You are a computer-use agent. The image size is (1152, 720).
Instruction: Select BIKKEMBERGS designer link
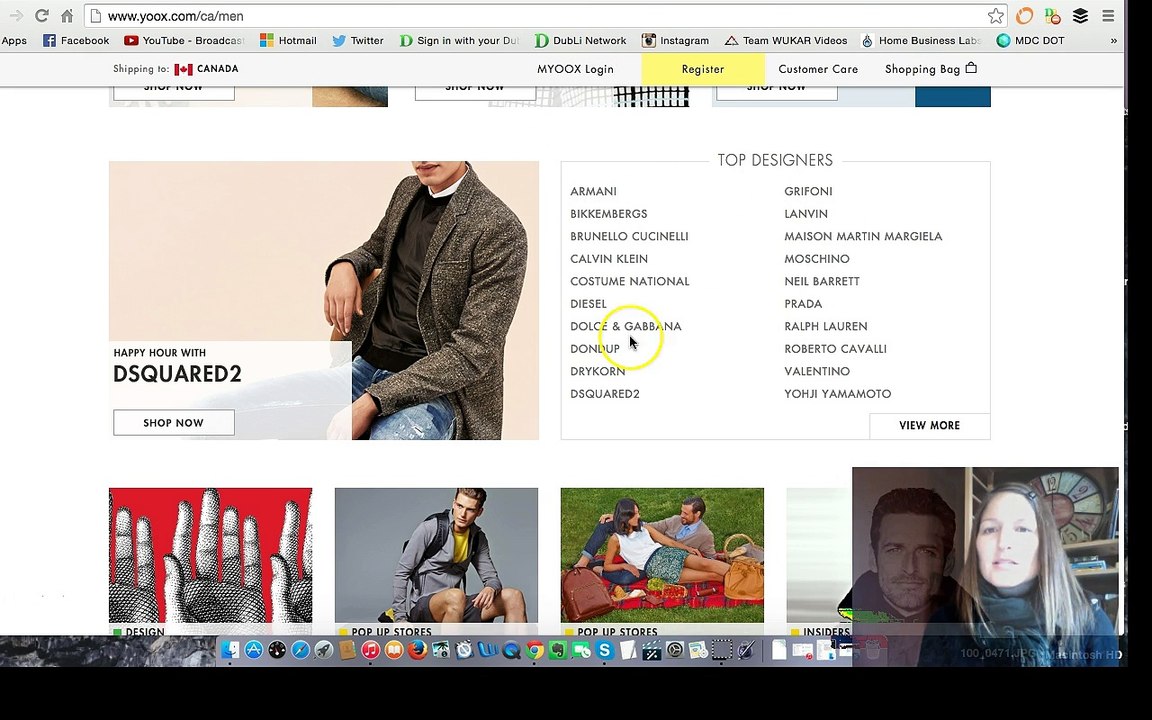pos(608,214)
